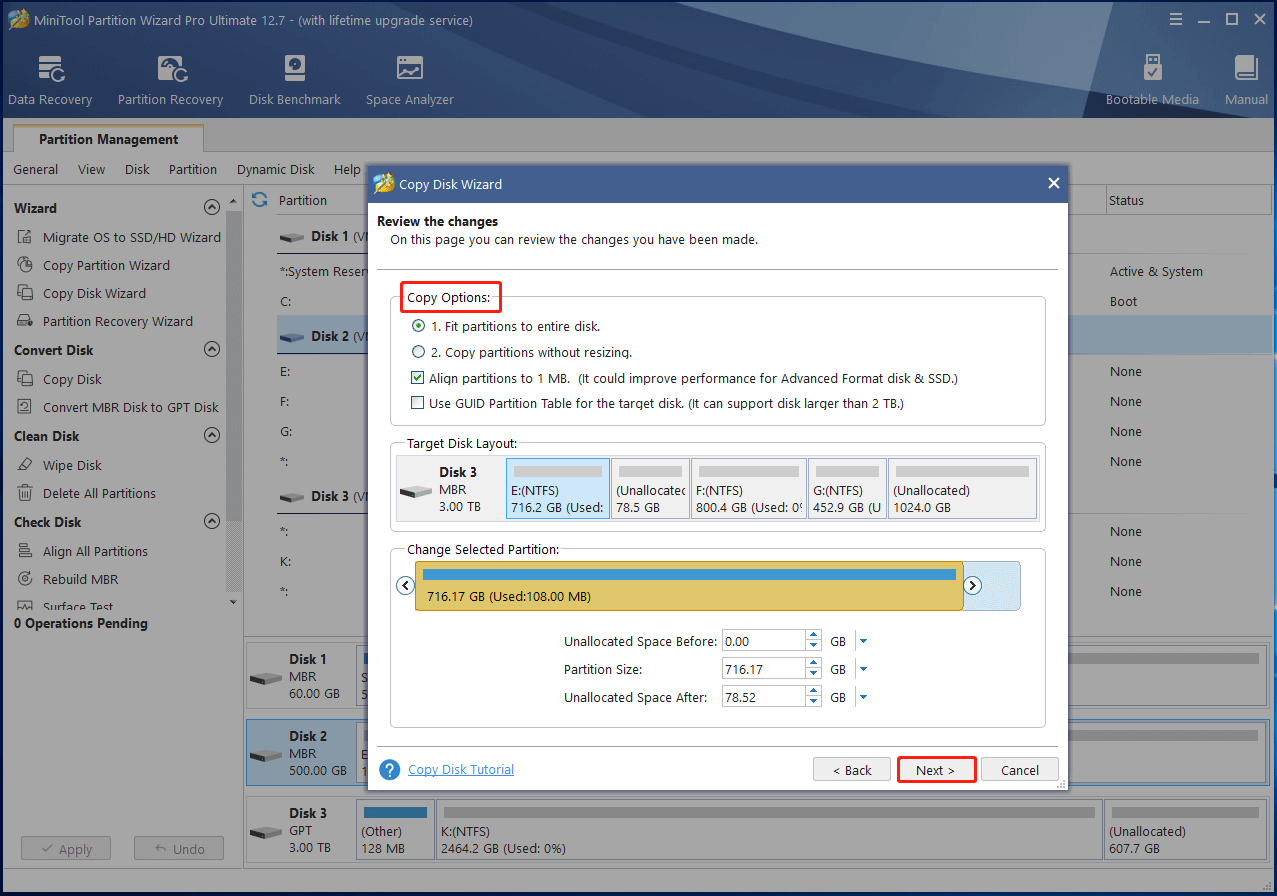Select F:(NTFS) partition in Target Disk Layout
The width and height of the screenshot is (1277, 896).
[750, 489]
